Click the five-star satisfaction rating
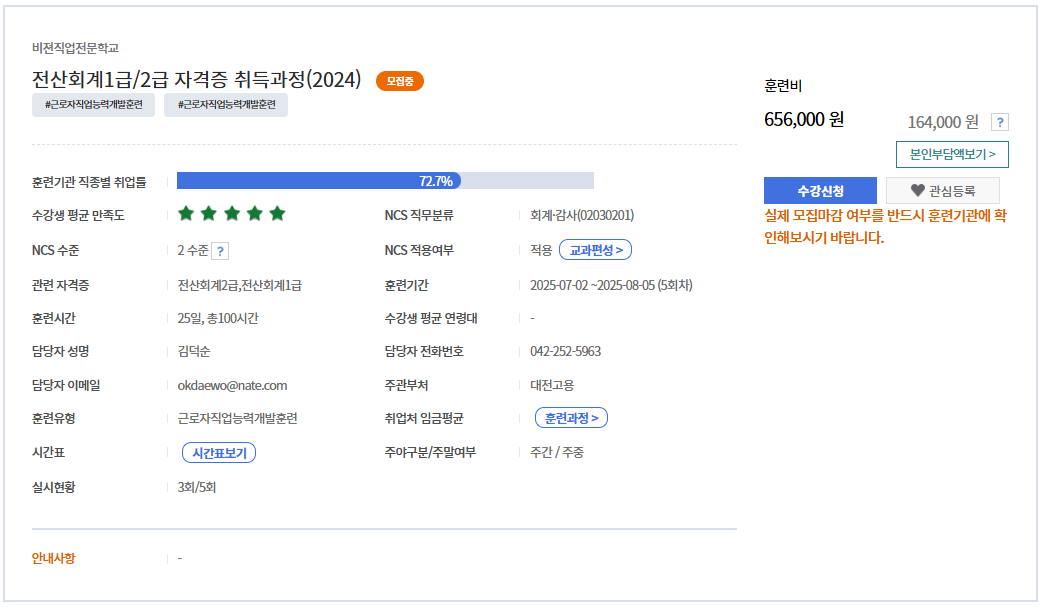Image resolution: width=1043 pixels, height=607 pixels. pyautogui.click(x=231, y=214)
